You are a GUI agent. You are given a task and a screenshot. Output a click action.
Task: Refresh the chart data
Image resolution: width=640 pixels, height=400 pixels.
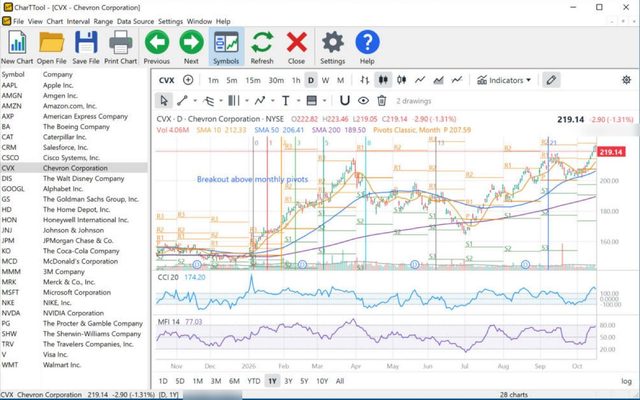point(262,47)
